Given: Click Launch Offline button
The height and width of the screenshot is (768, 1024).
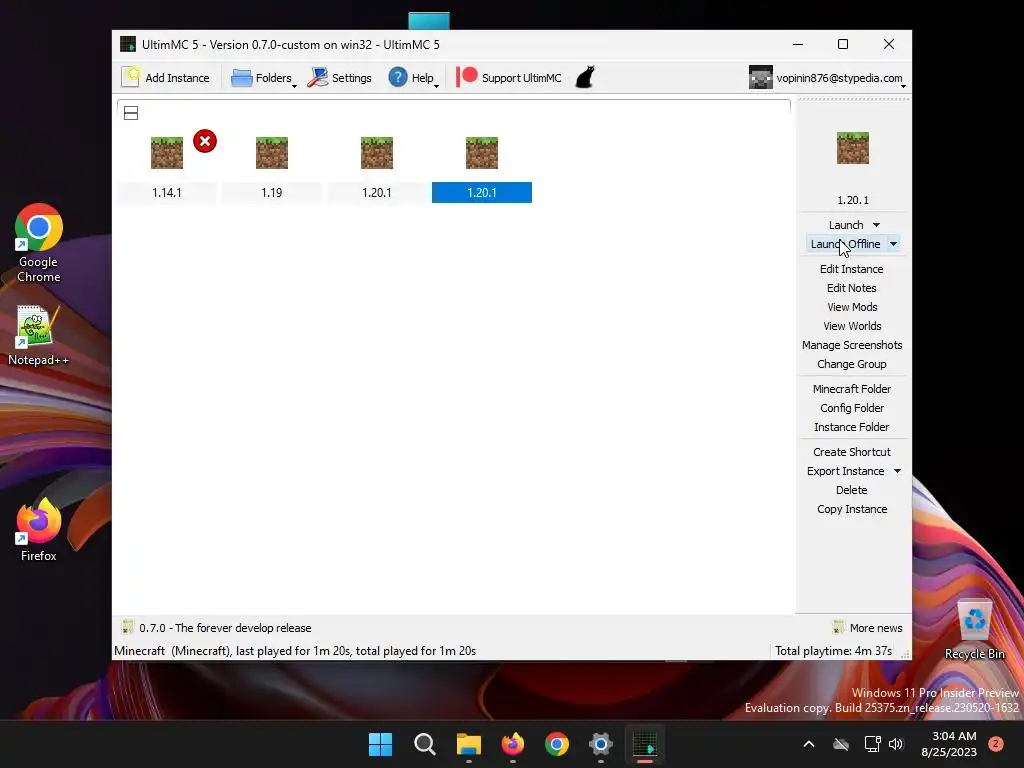Looking at the screenshot, I should tap(845, 244).
